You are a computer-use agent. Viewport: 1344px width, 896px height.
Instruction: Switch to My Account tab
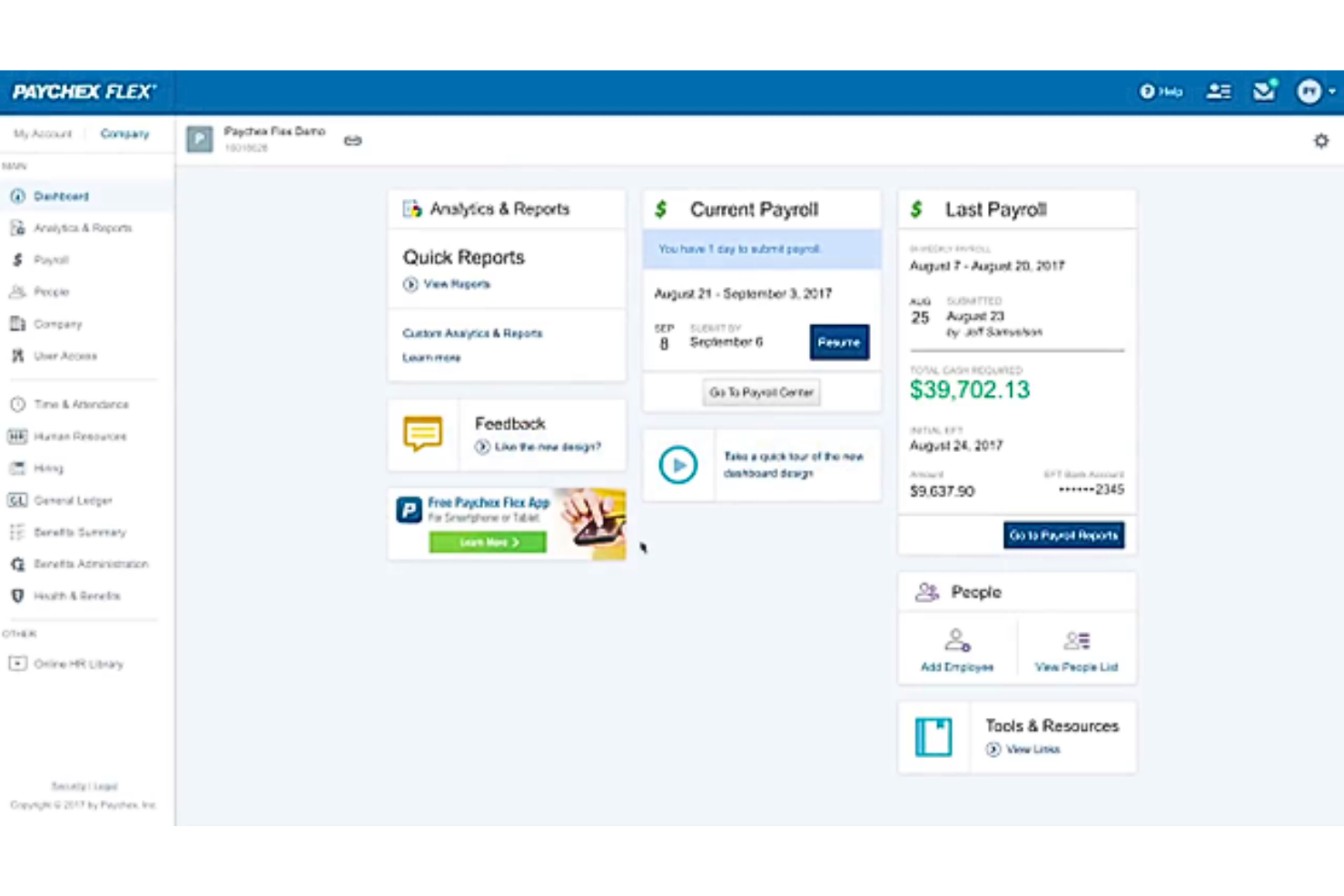[42, 133]
